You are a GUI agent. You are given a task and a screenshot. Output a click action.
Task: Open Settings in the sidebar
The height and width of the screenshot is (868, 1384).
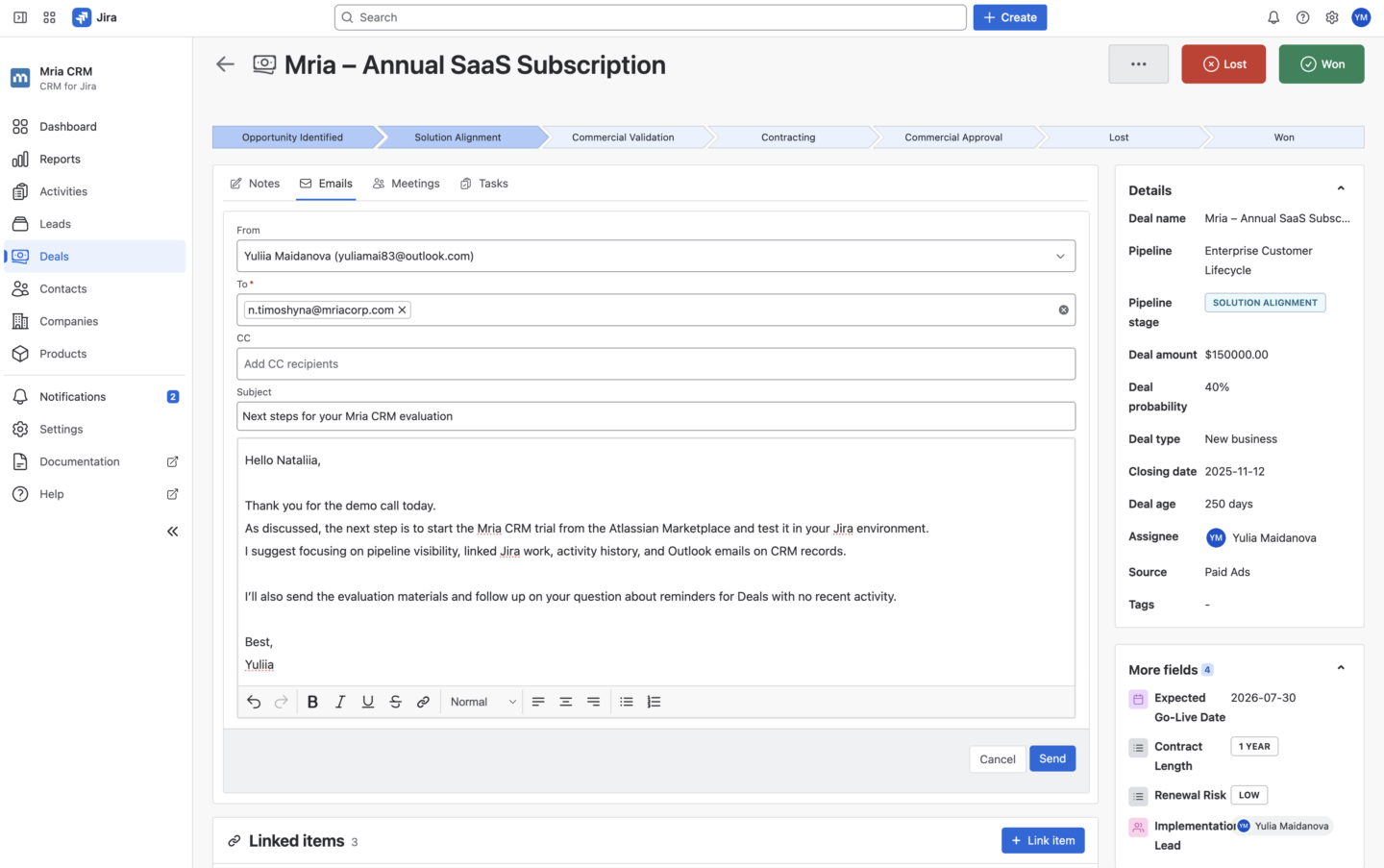click(94, 430)
